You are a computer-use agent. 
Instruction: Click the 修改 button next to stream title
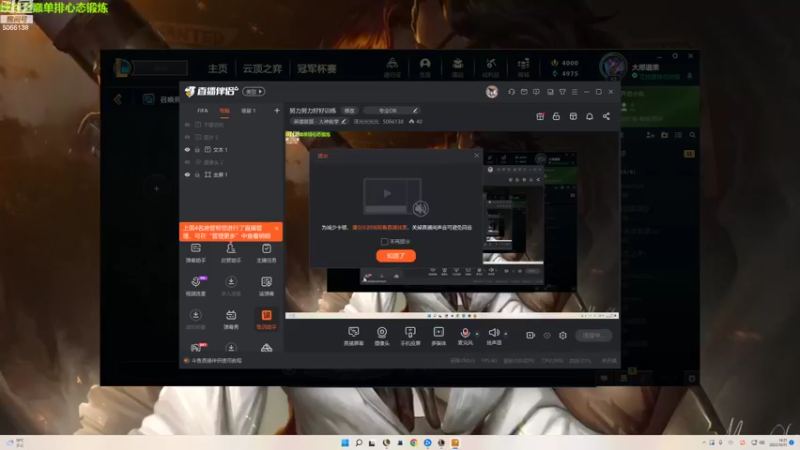349,111
